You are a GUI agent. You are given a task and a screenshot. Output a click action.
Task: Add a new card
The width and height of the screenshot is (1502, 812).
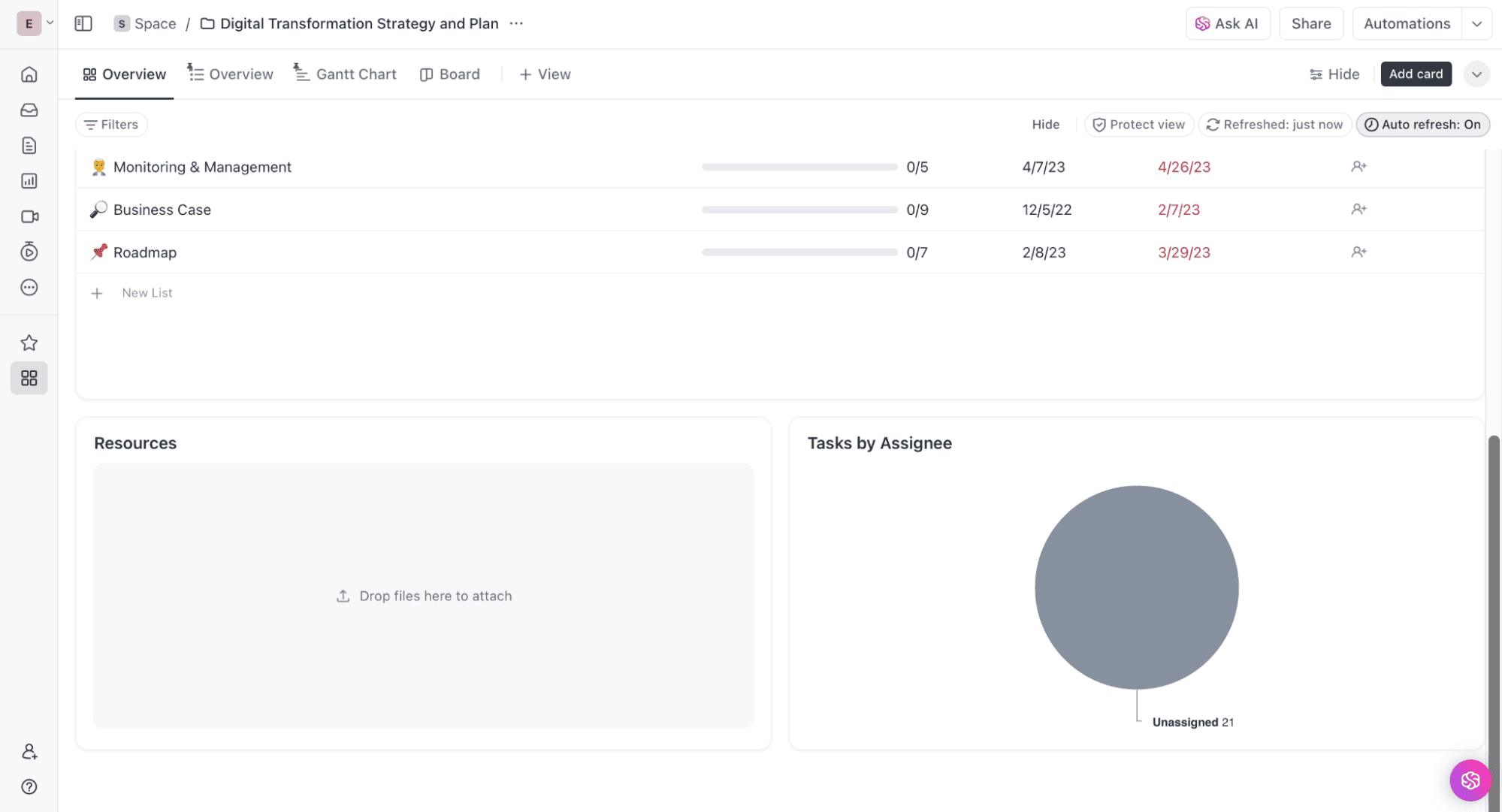(x=1416, y=73)
